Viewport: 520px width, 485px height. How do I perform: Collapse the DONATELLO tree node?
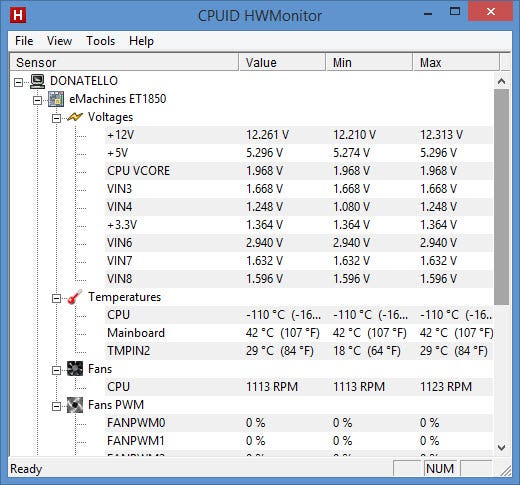(x=19, y=82)
